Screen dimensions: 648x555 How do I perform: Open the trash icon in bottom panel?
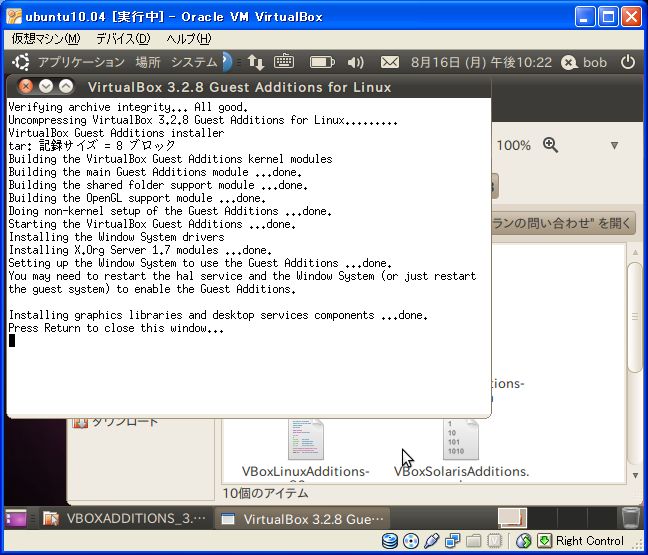click(x=631, y=518)
